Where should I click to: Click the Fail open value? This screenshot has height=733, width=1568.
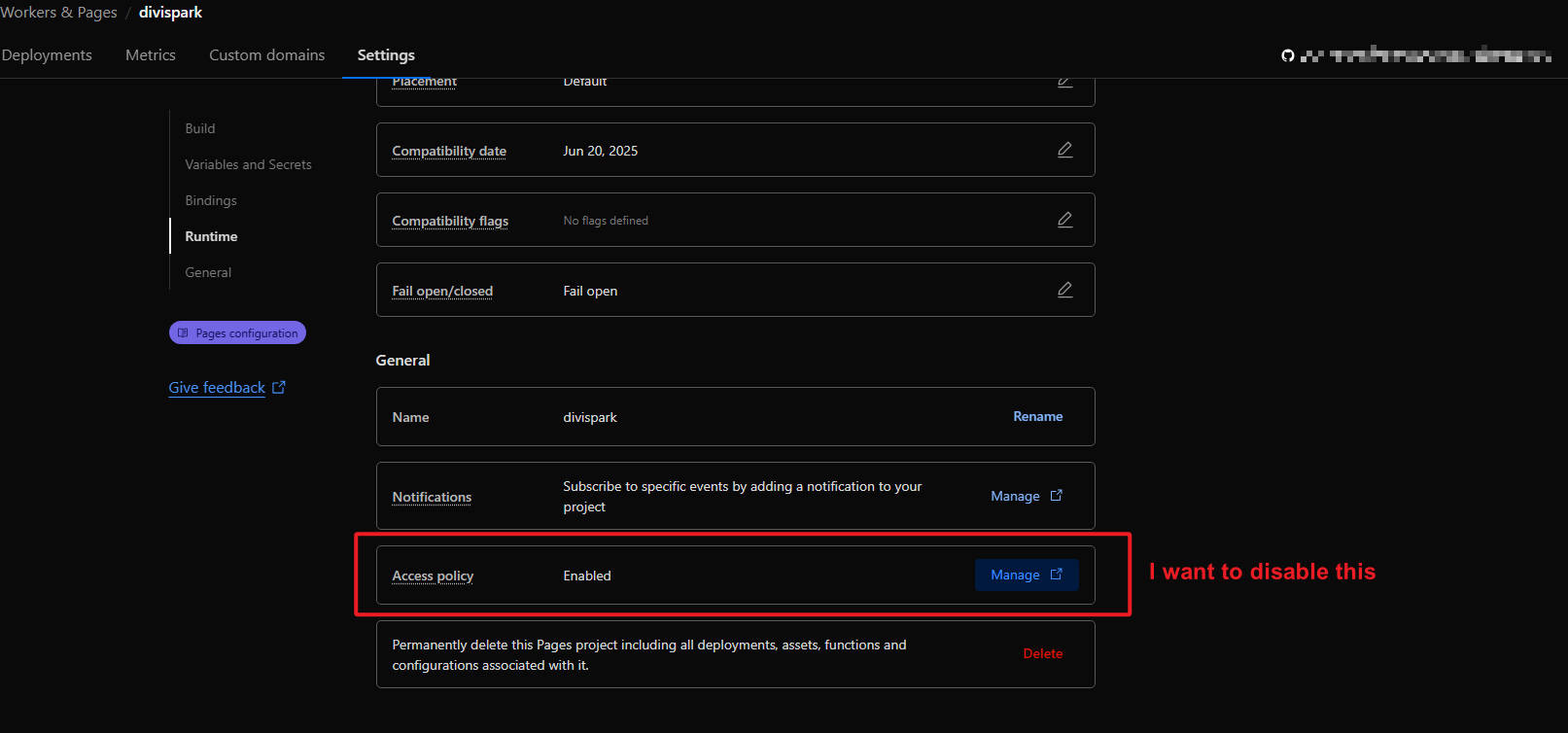click(590, 291)
